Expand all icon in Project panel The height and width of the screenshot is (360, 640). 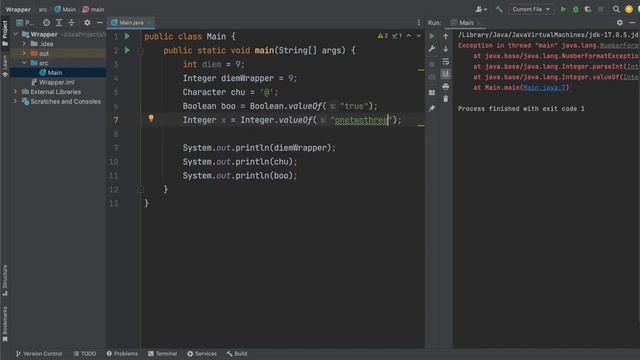pos(59,23)
